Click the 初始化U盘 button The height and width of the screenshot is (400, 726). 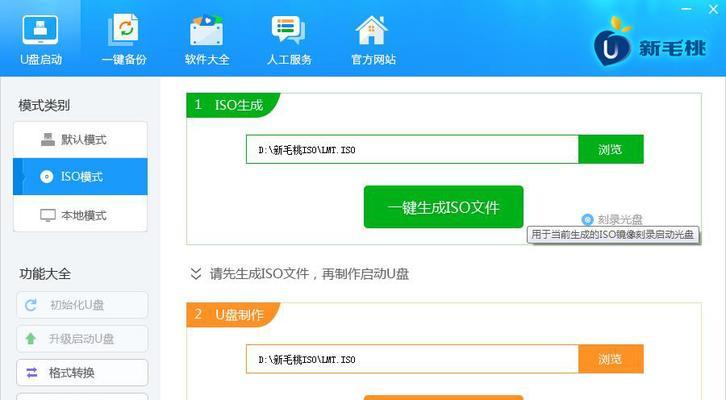pos(82,305)
